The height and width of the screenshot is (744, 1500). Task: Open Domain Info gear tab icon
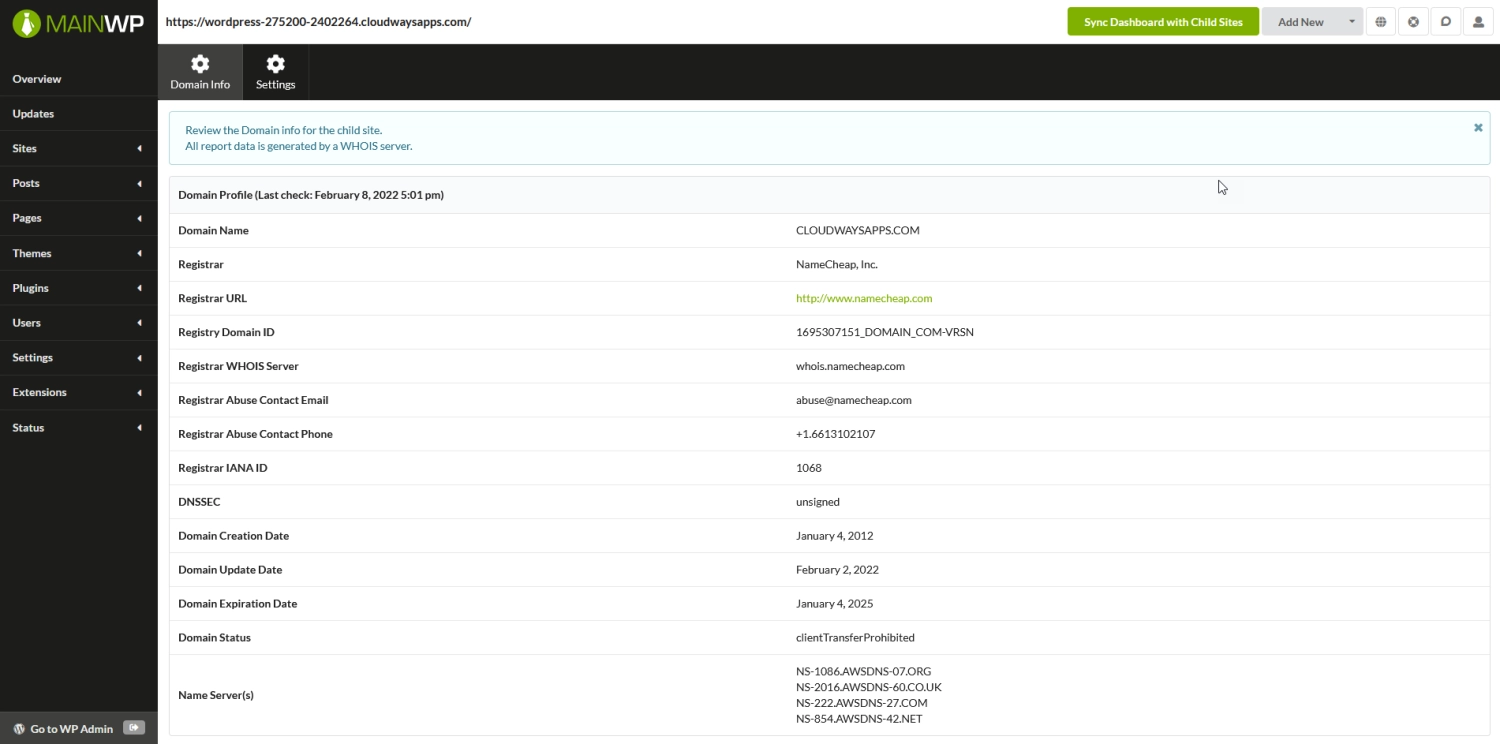(x=199, y=62)
